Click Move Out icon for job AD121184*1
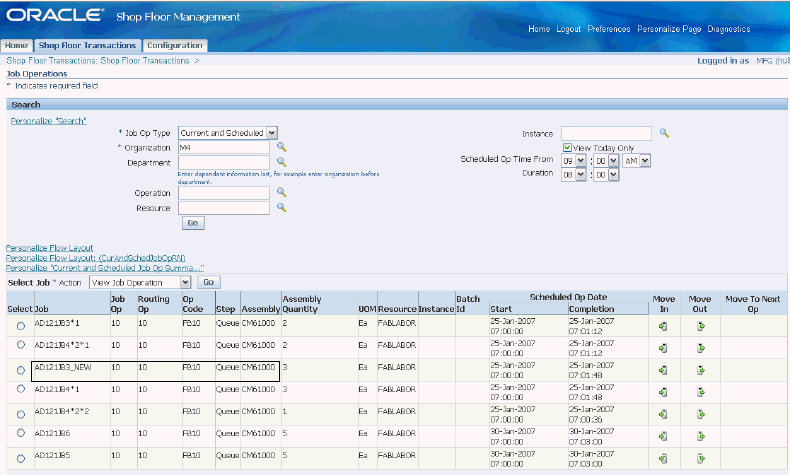 pyautogui.click(x=700, y=392)
